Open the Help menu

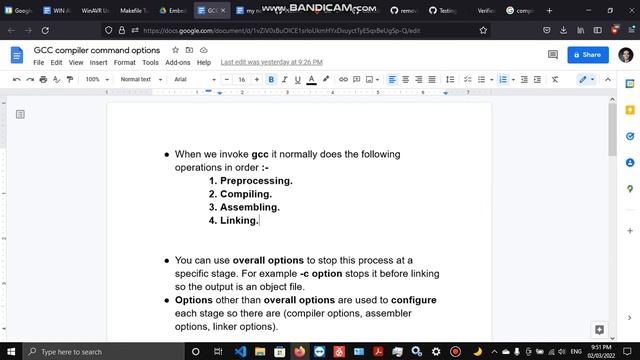[204, 62]
